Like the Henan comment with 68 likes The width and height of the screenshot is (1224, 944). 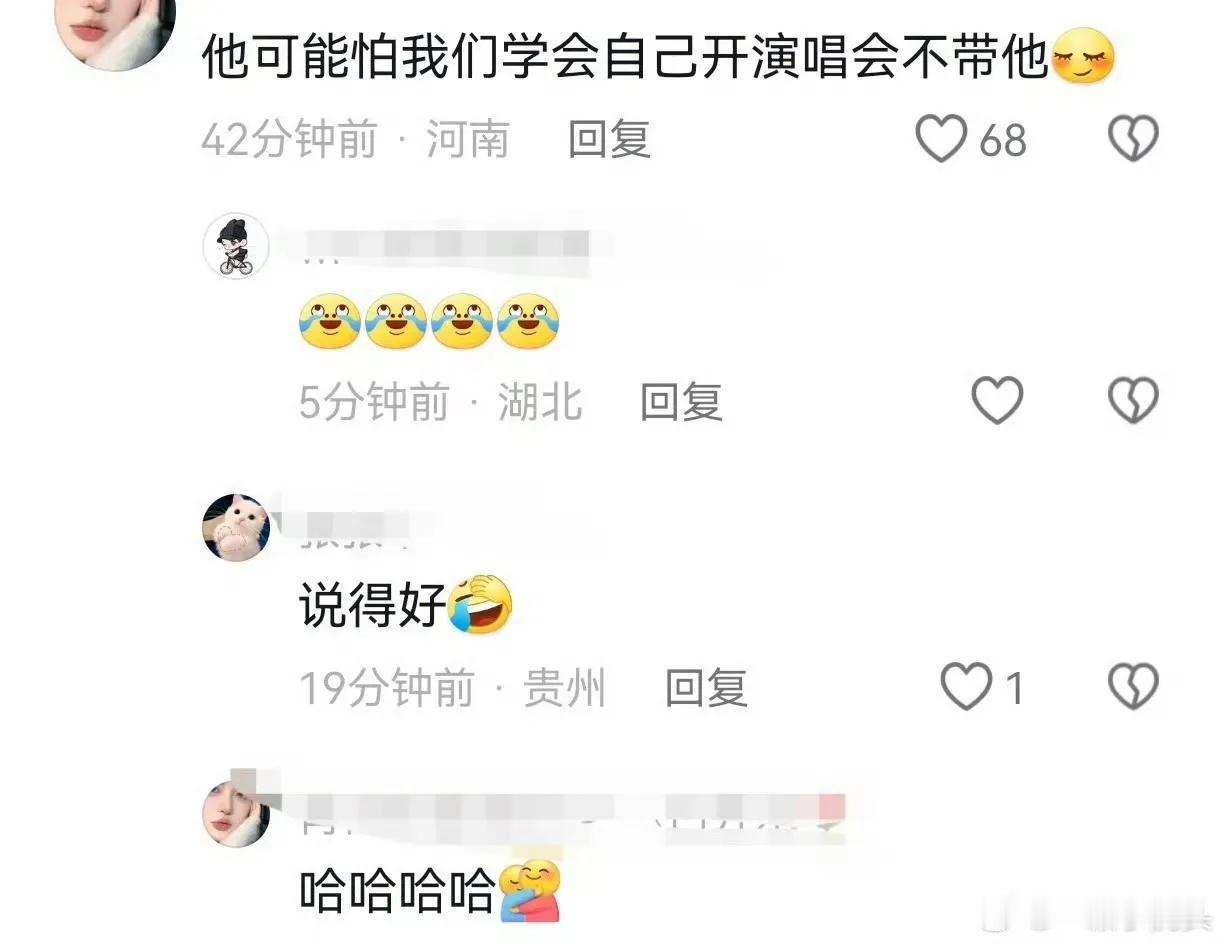[942, 139]
